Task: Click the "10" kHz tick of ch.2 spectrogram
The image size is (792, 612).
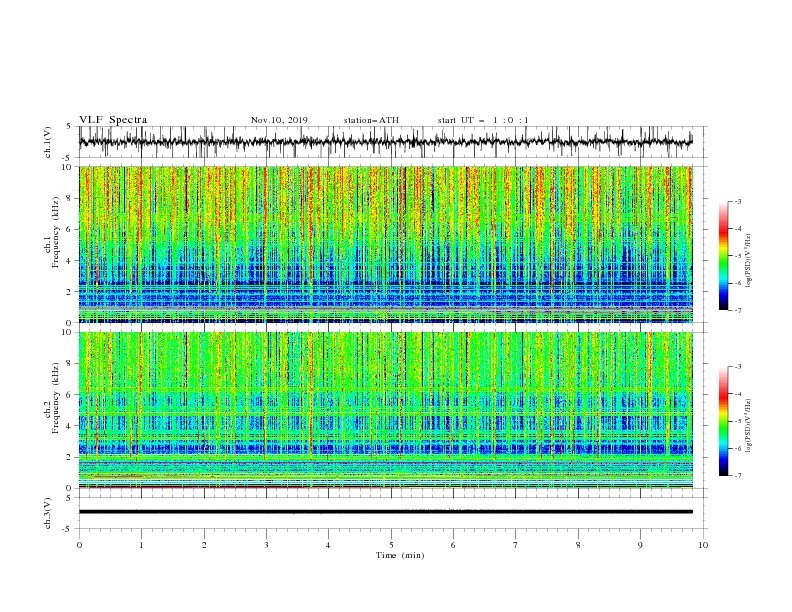Action: [67, 332]
